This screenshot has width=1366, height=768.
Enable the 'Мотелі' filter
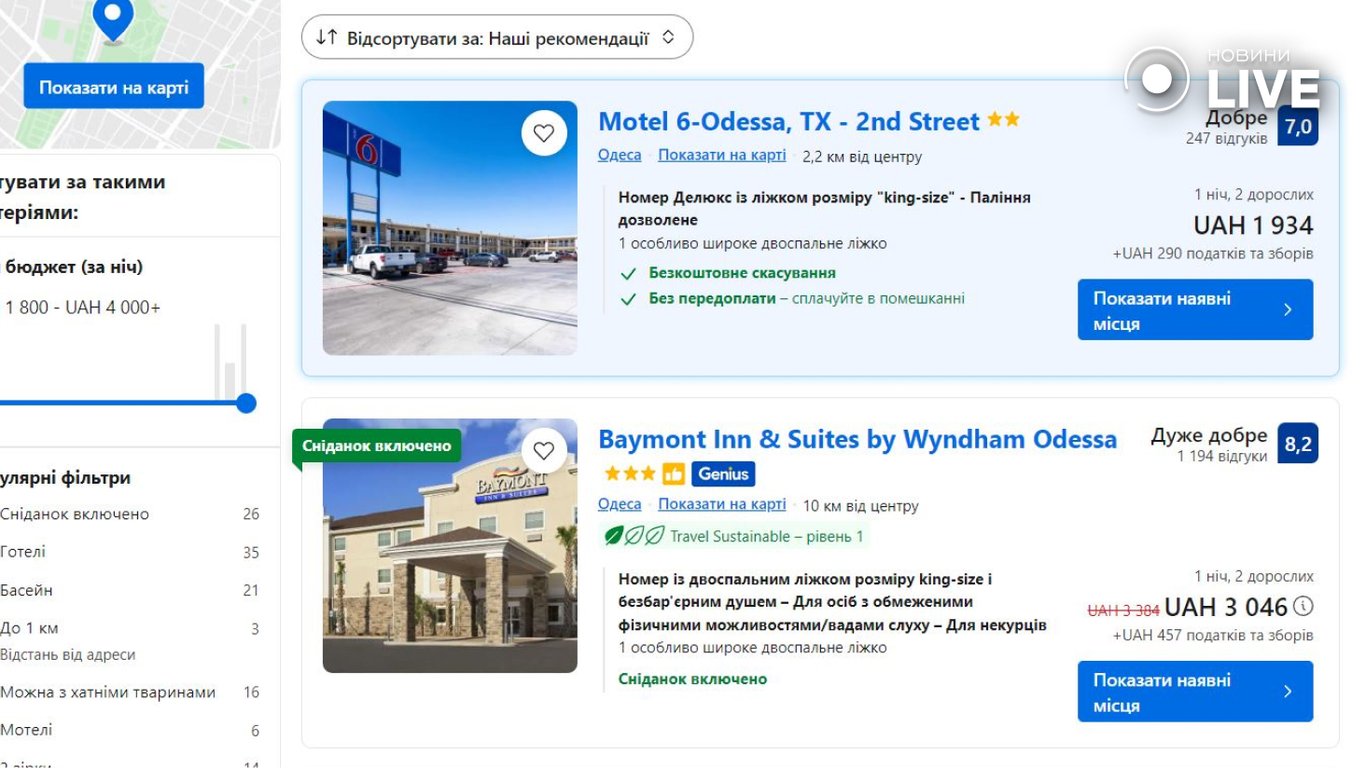click(x=27, y=730)
